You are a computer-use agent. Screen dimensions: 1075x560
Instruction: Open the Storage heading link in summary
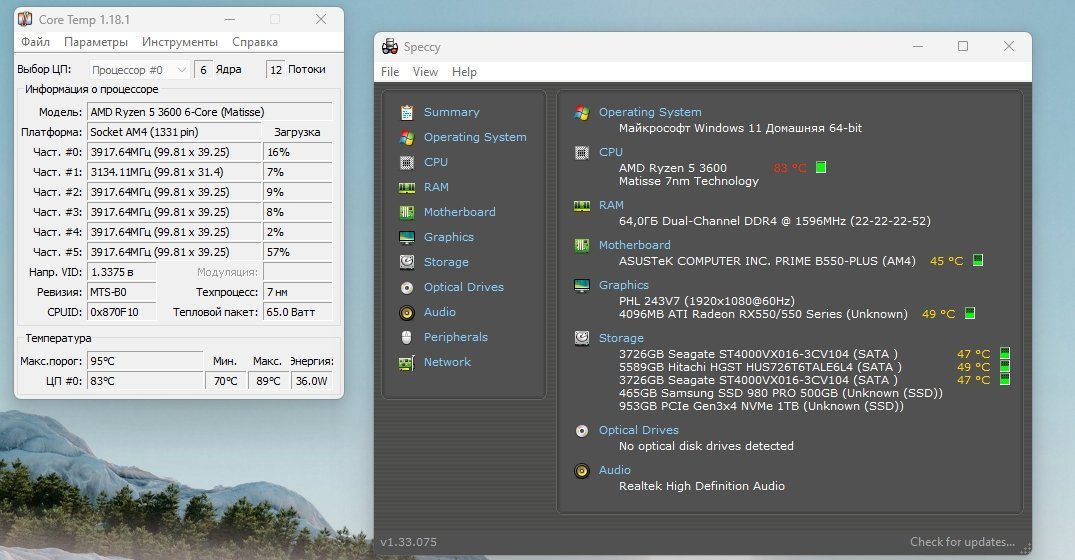click(621, 338)
